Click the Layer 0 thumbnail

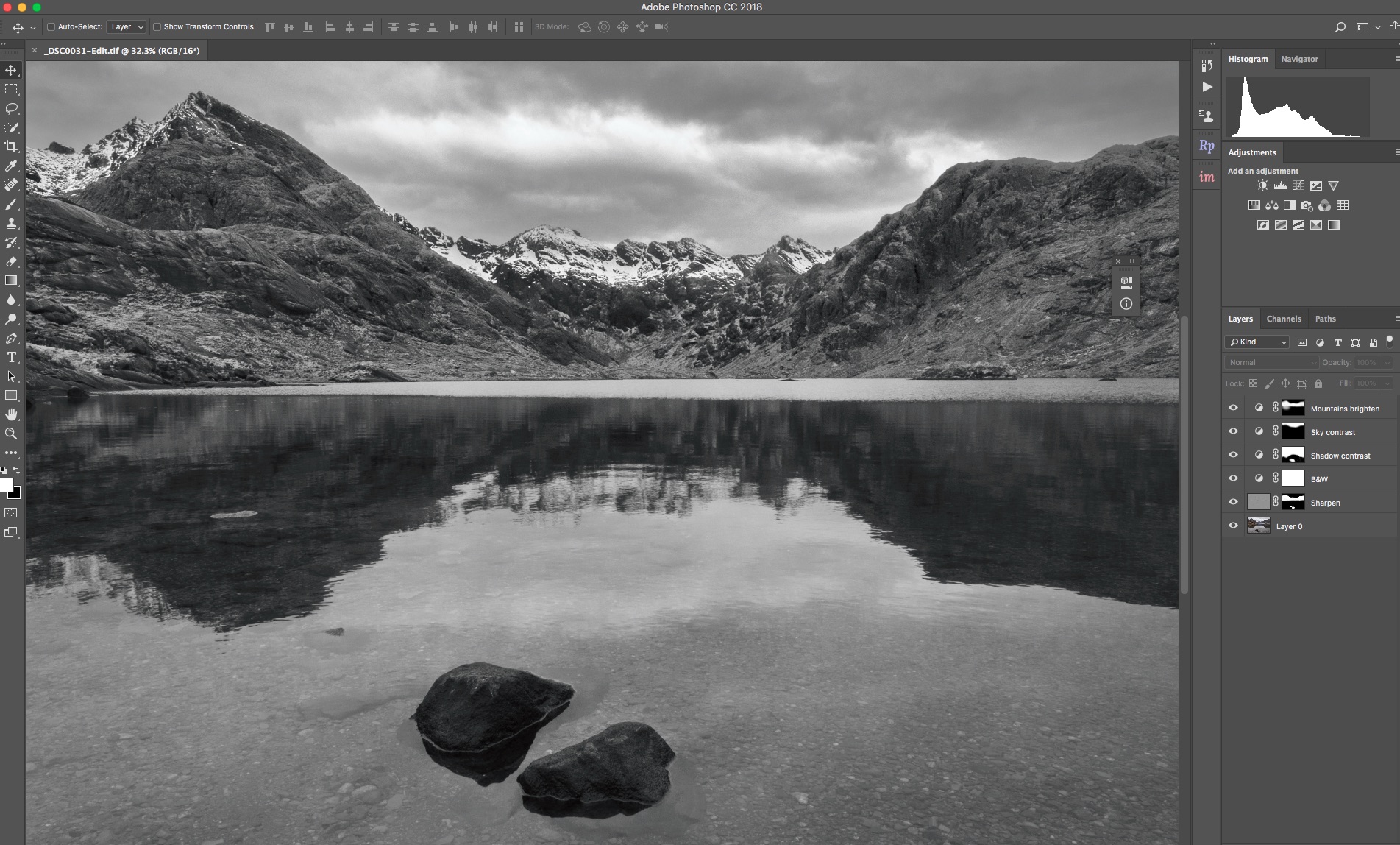coord(1258,526)
